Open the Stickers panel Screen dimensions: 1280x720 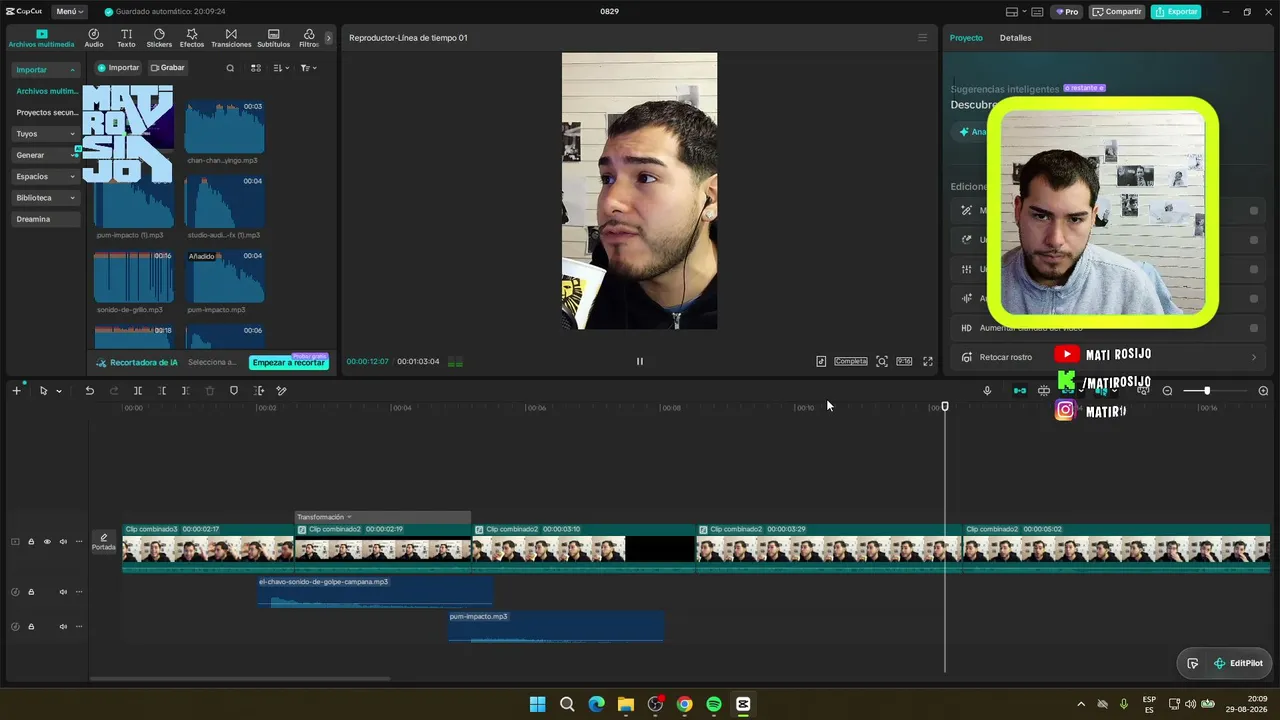click(159, 38)
